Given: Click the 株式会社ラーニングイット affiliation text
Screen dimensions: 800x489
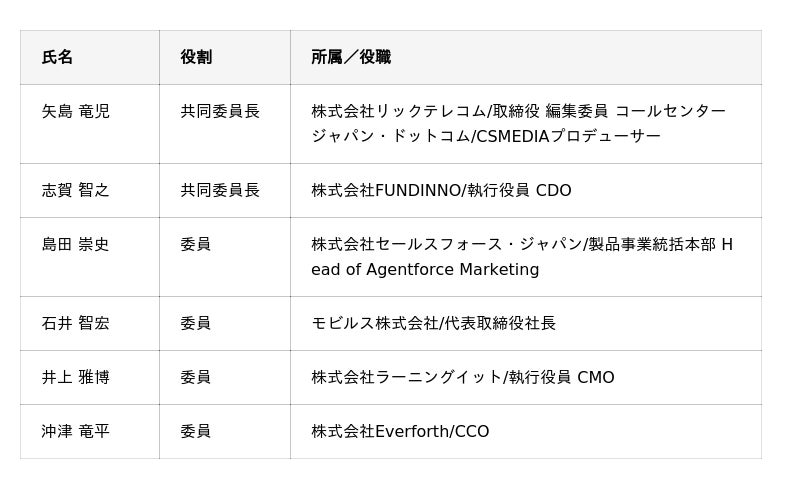Looking at the screenshot, I should pos(462,378).
